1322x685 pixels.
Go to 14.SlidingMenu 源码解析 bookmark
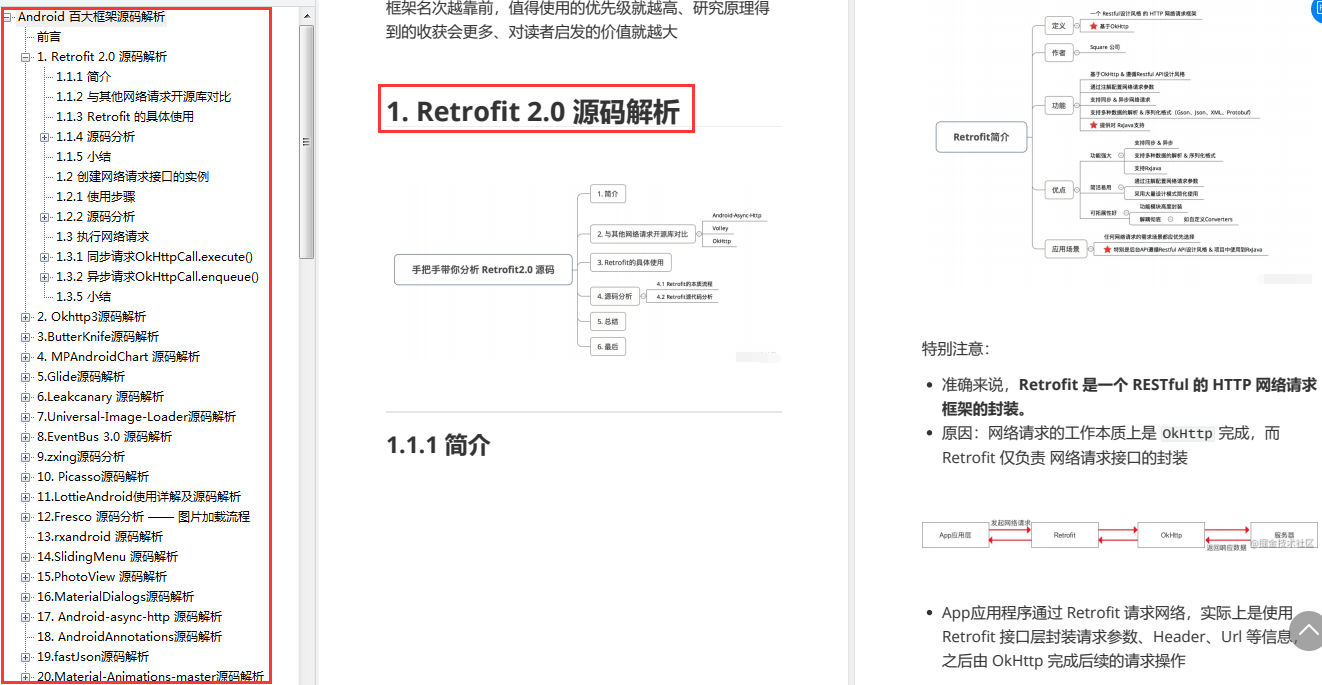coord(107,557)
